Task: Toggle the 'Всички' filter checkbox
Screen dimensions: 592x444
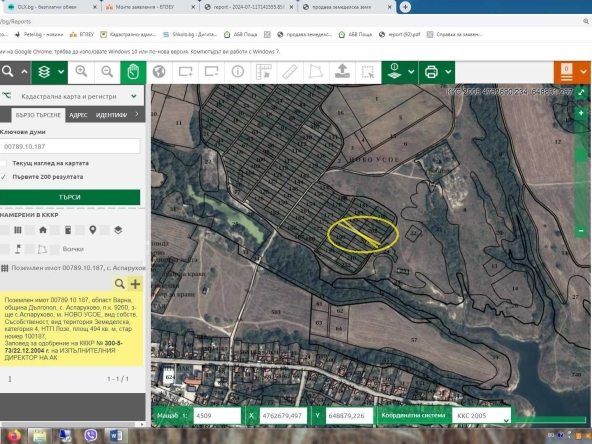Action: (55, 249)
